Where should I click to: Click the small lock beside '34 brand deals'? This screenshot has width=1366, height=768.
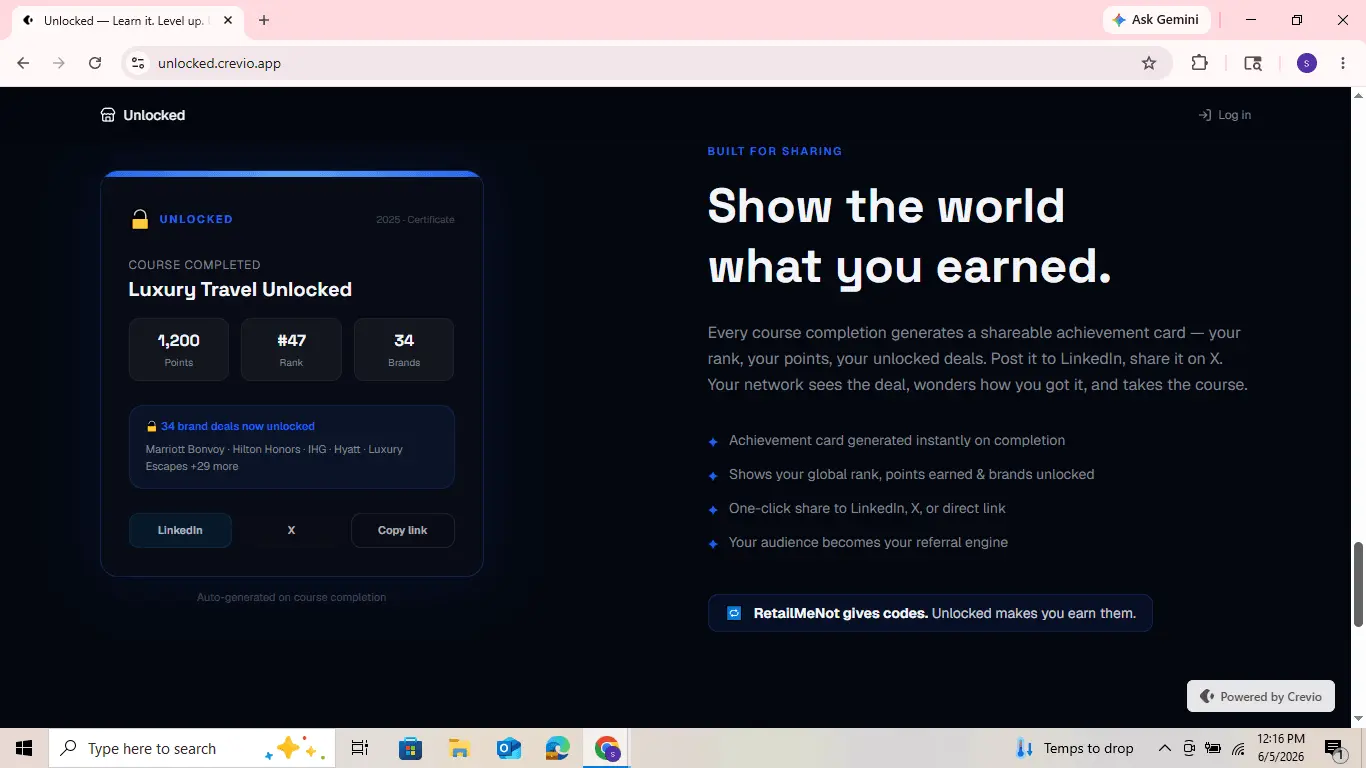tap(152, 426)
